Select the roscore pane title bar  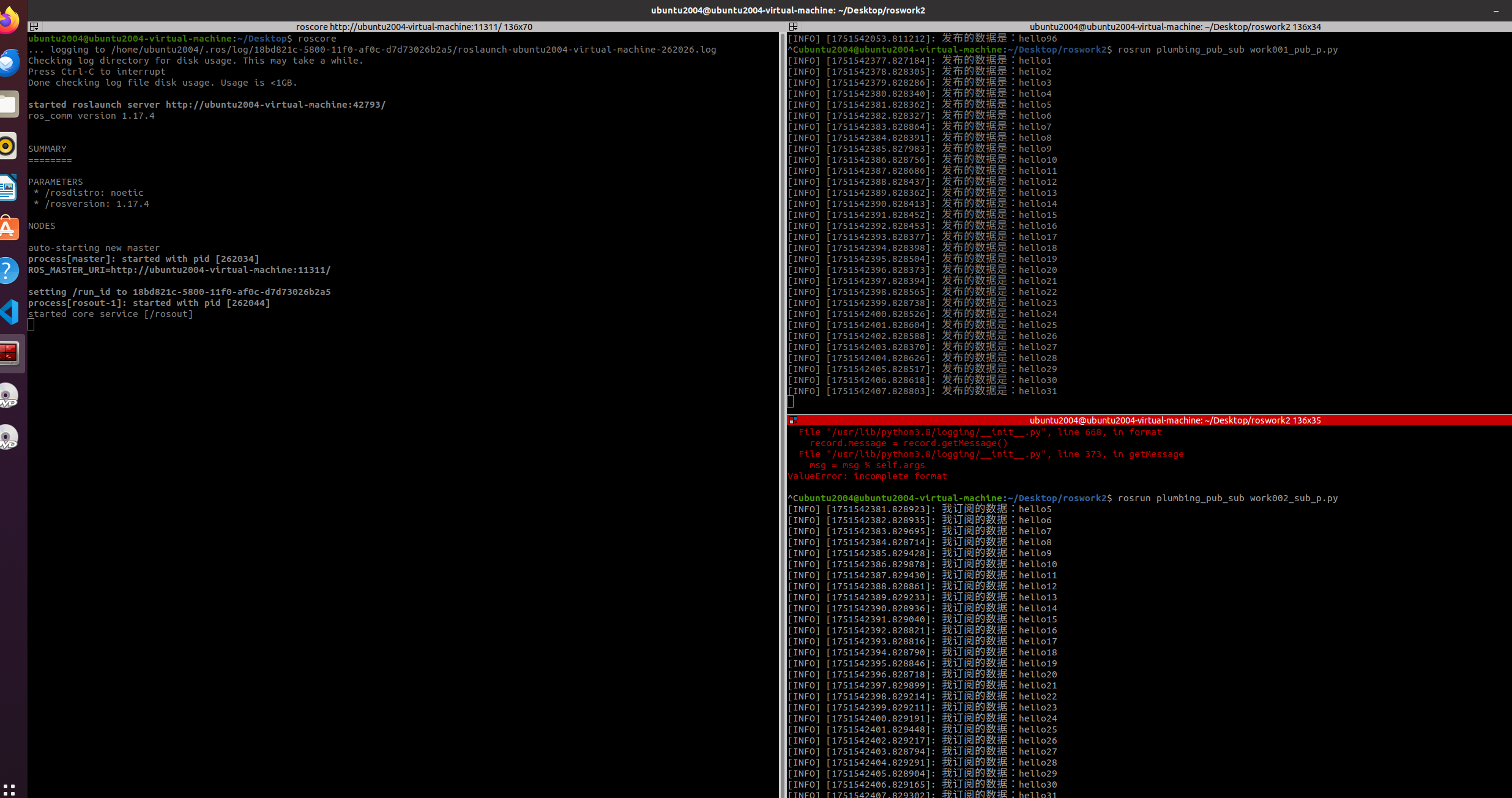414,27
